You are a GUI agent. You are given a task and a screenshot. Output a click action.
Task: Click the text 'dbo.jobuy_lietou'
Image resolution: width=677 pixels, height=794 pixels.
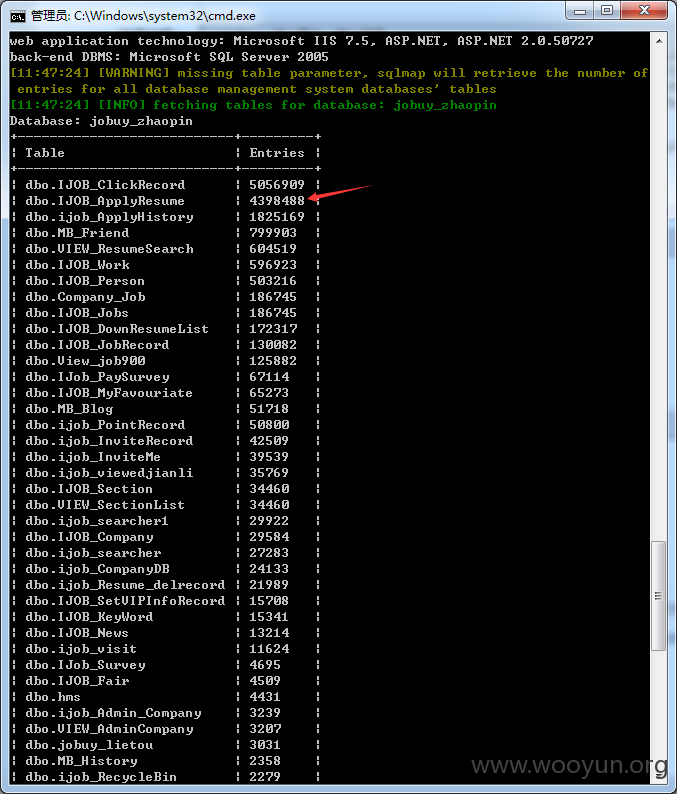(89, 745)
